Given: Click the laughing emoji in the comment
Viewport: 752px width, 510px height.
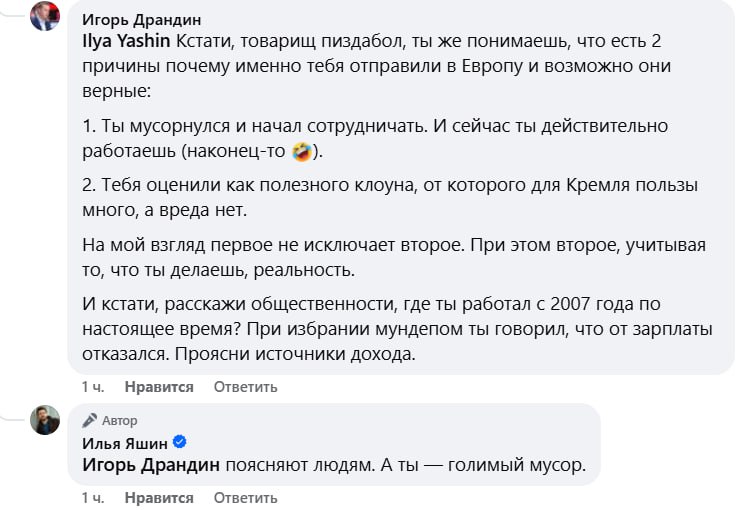Looking at the screenshot, I should [x=301, y=152].
